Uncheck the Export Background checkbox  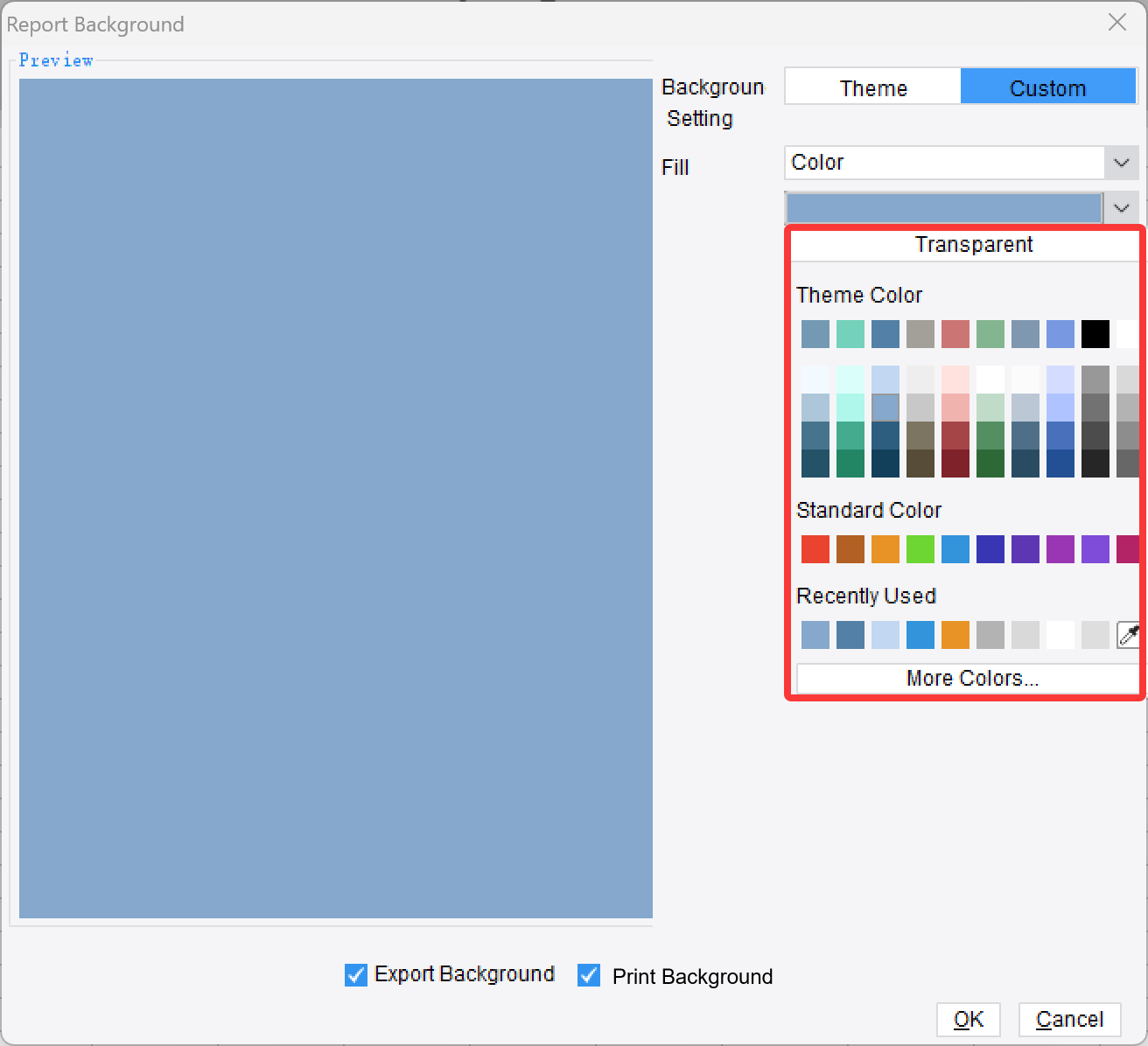pos(355,975)
